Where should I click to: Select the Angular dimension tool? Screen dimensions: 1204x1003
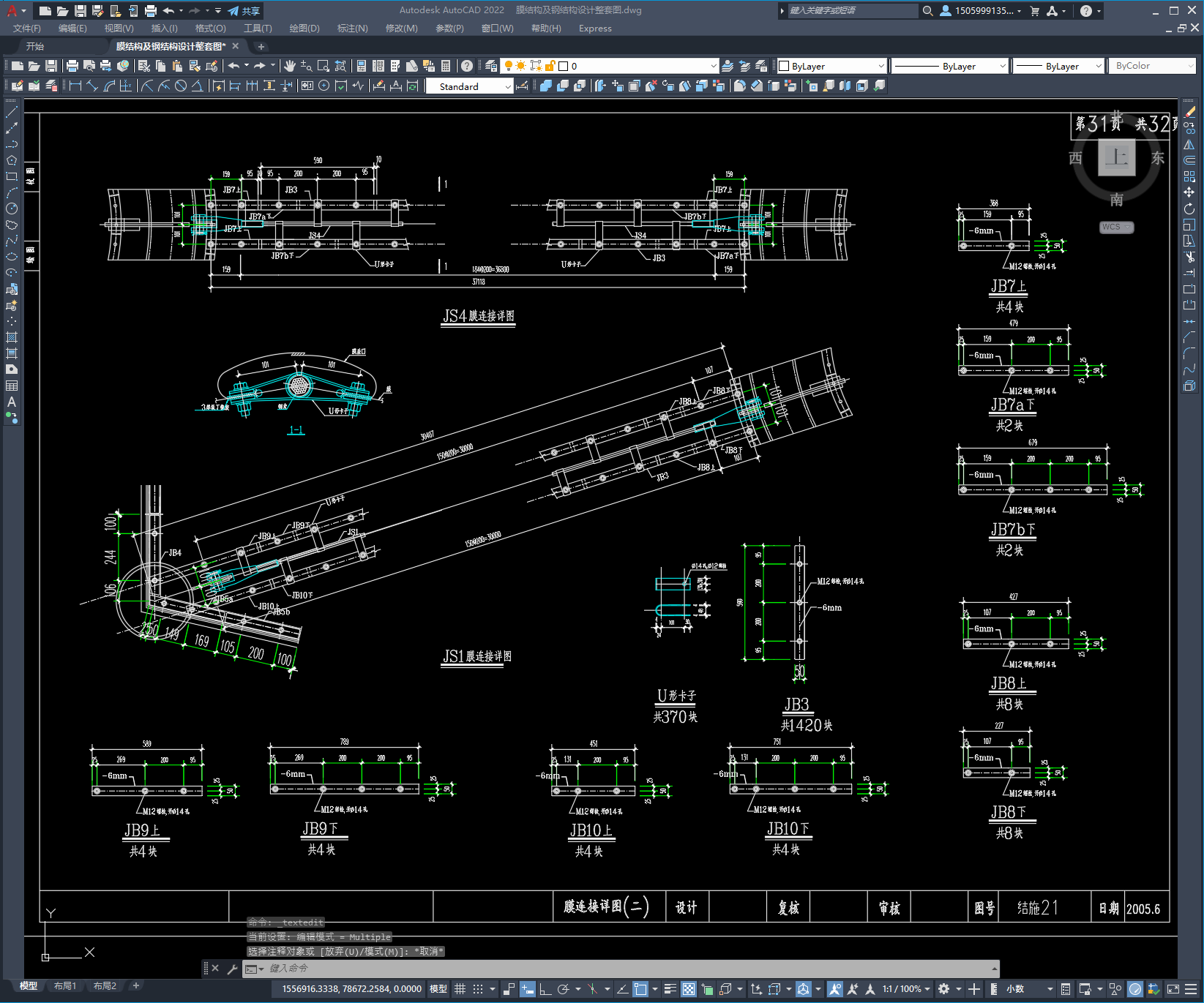tap(198, 86)
